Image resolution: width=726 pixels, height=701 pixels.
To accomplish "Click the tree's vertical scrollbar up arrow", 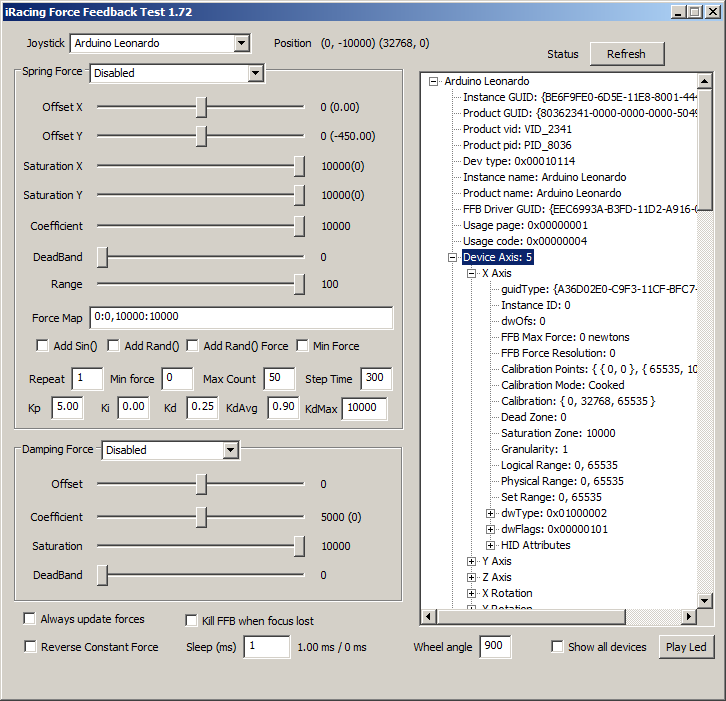I will (x=705, y=81).
